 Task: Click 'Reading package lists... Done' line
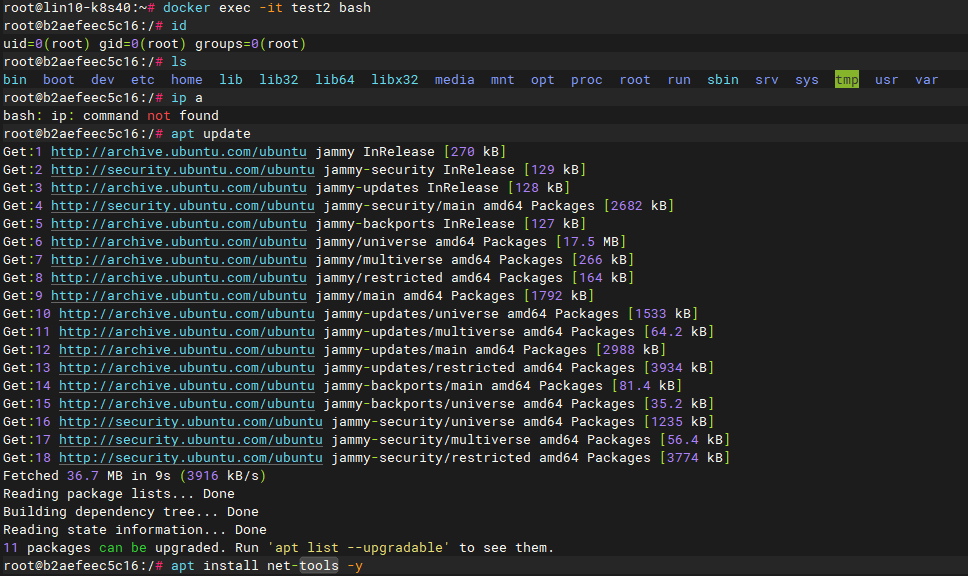119,494
